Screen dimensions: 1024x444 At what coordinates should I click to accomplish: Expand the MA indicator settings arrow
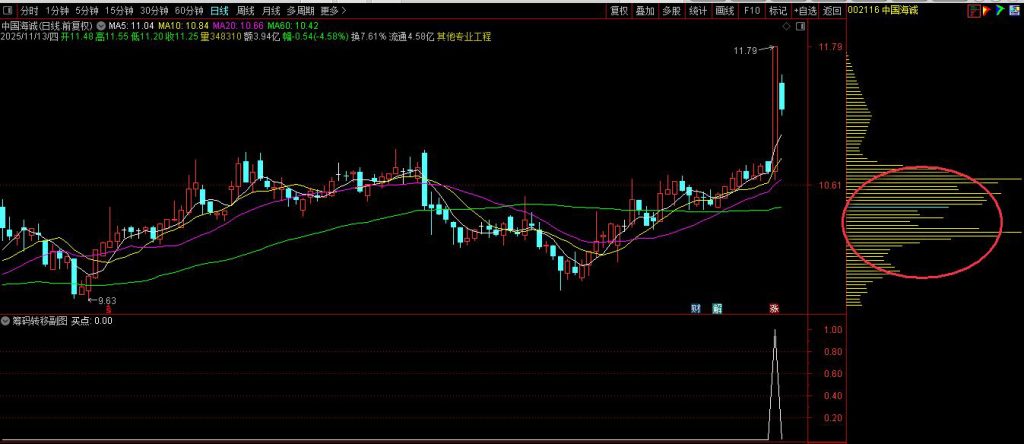click(102, 25)
